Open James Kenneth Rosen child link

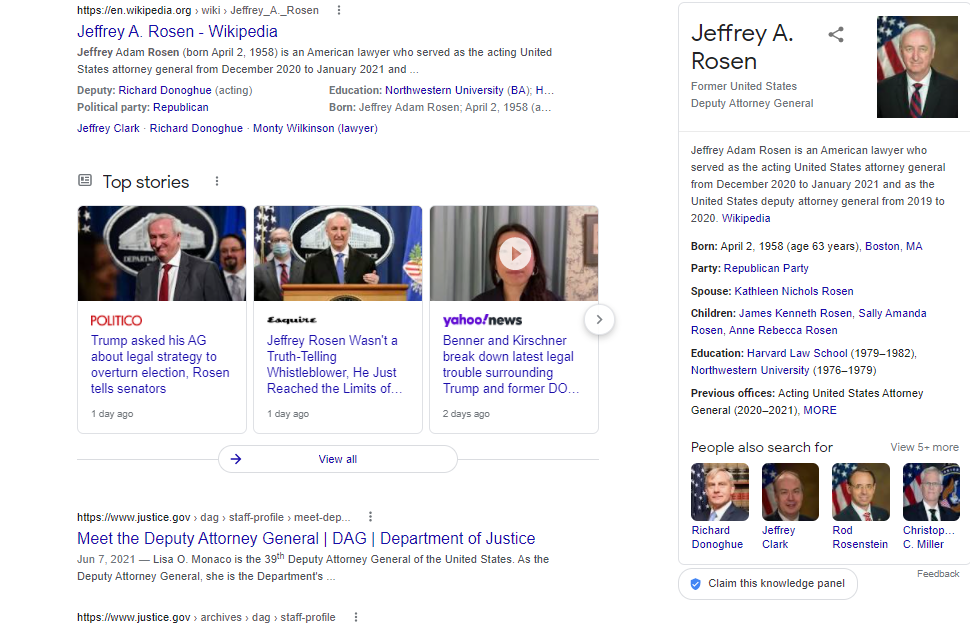pos(795,314)
